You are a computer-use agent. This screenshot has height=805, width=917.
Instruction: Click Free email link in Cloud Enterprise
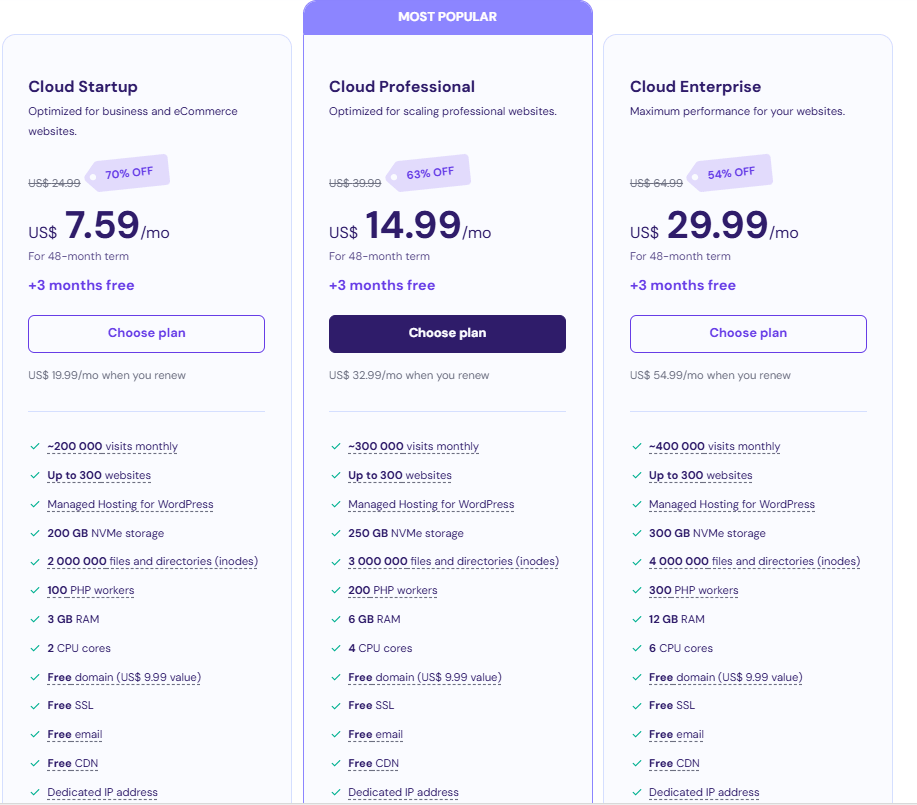676,735
